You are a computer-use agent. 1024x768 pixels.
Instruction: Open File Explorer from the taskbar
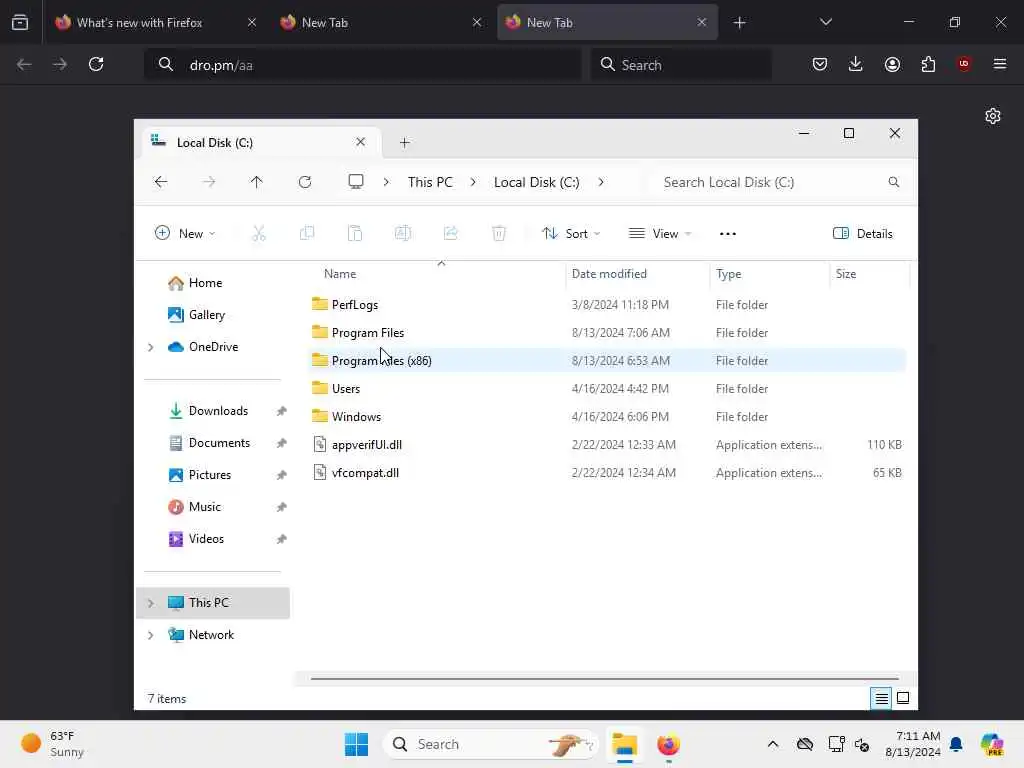[624, 744]
